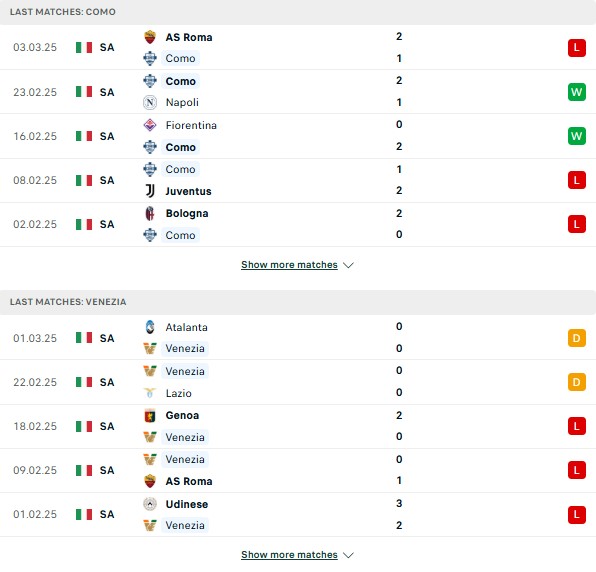Click the green W badge for the Como vs Napoli match

[x=577, y=92]
